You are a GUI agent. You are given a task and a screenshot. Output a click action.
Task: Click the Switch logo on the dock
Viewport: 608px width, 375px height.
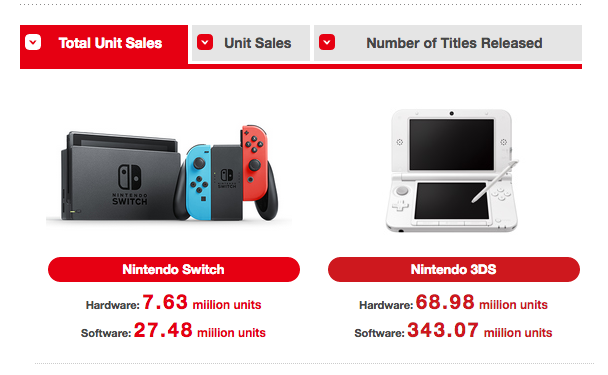pos(130,177)
